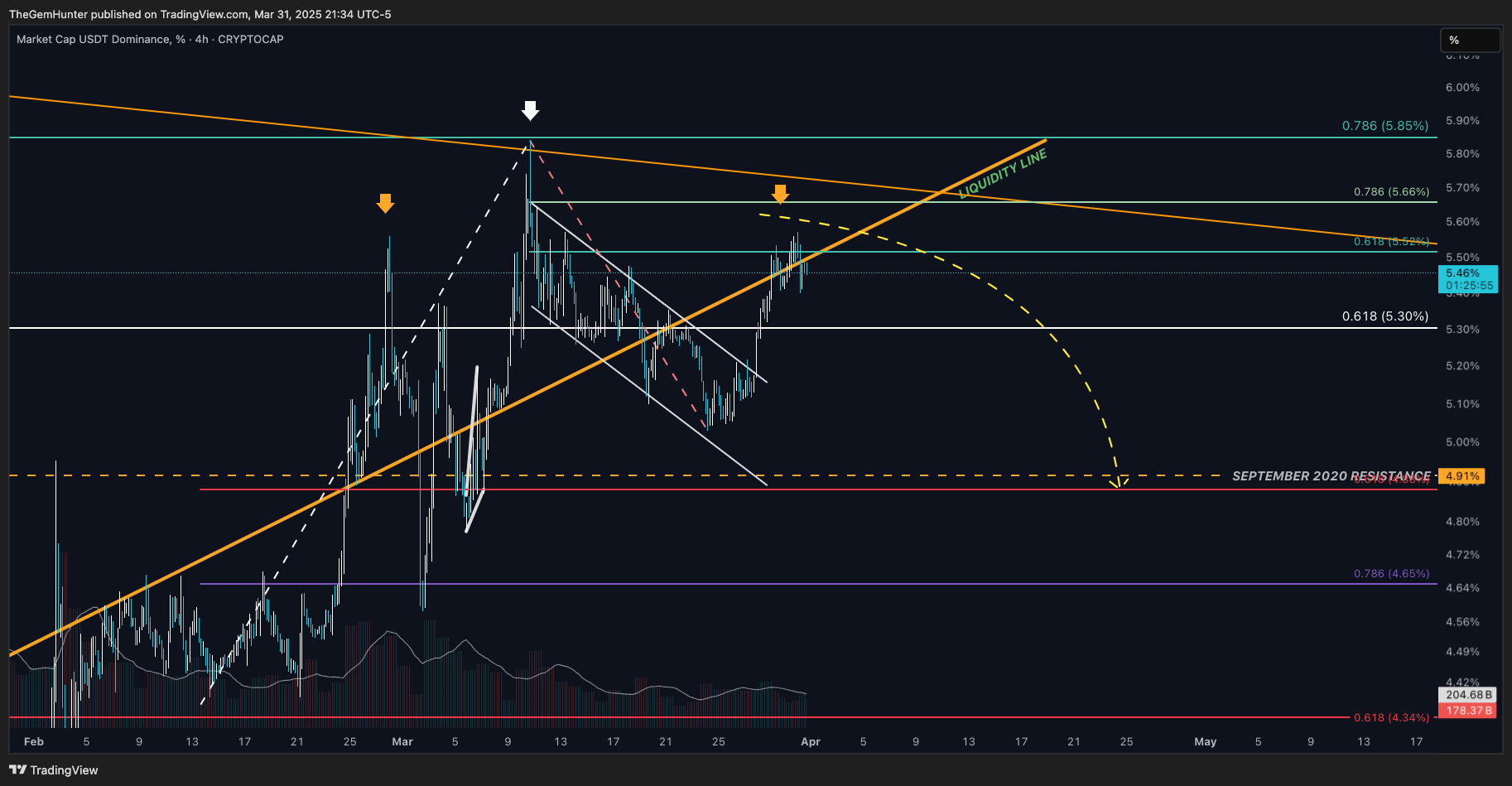Screen dimensions: 1512x786
Task: Select the 0.786 (5.85%) Fibonacci label
Action: (1385, 125)
